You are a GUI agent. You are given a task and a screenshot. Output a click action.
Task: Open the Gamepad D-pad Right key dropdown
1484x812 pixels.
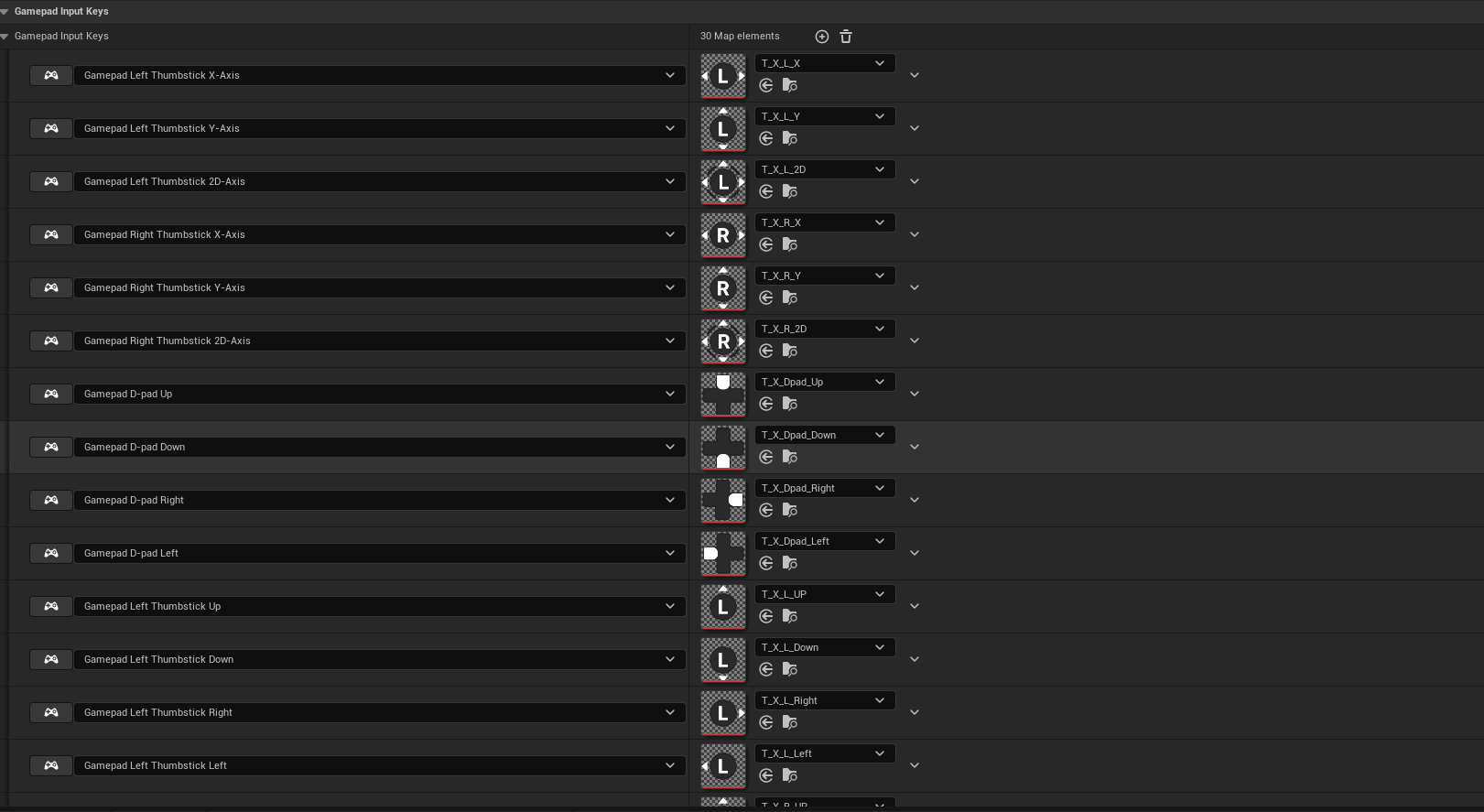[380, 500]
